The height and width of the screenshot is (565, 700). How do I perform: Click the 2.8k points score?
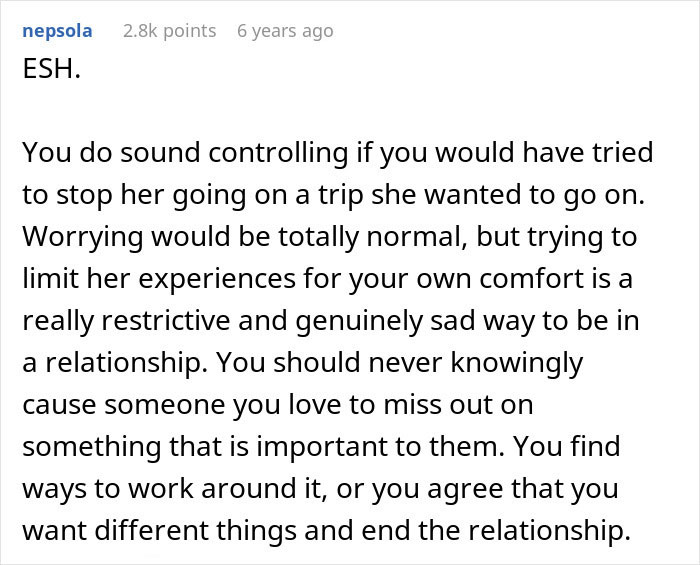(169, 31)
